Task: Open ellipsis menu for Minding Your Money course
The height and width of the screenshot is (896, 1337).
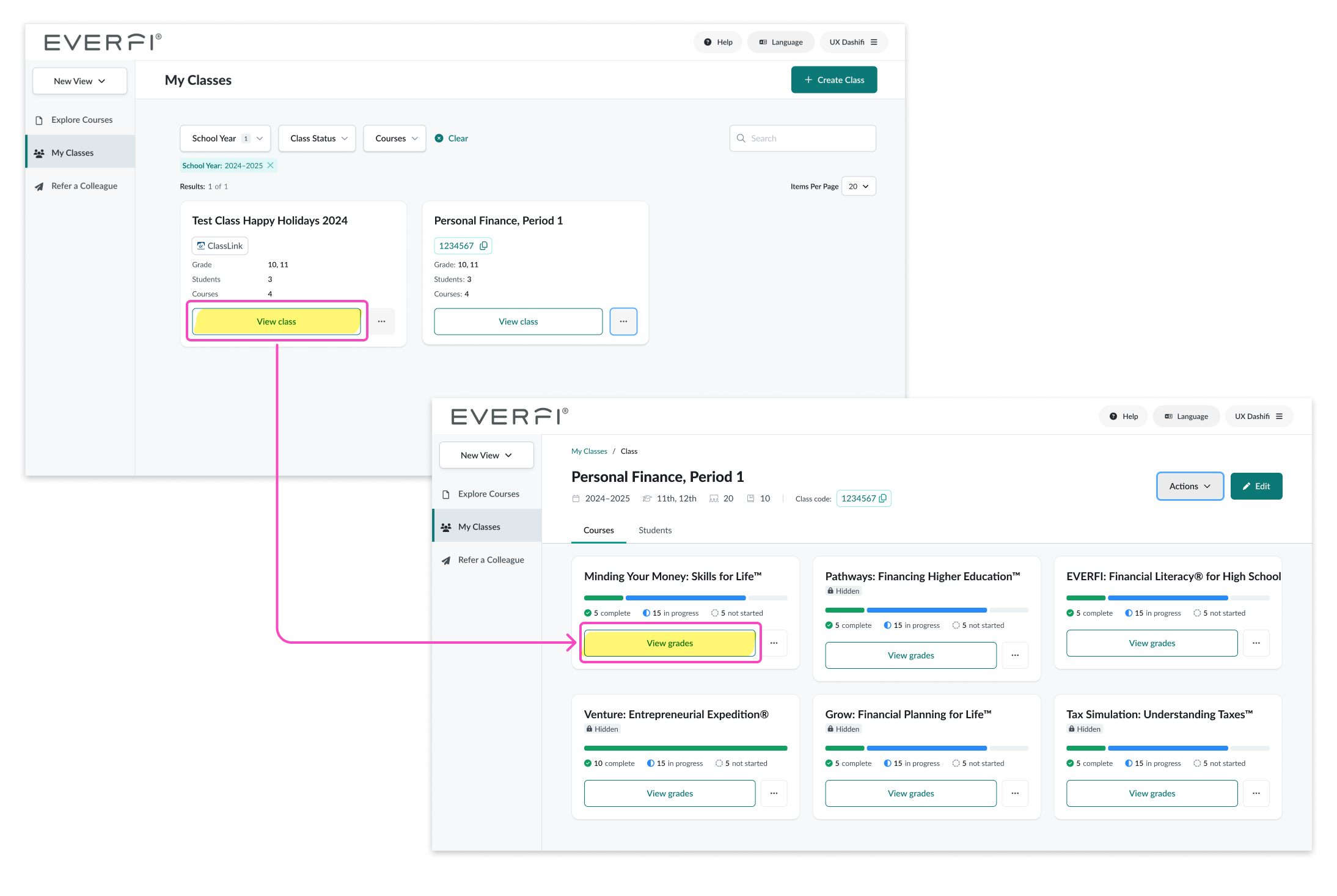Action: click(774, 643)
